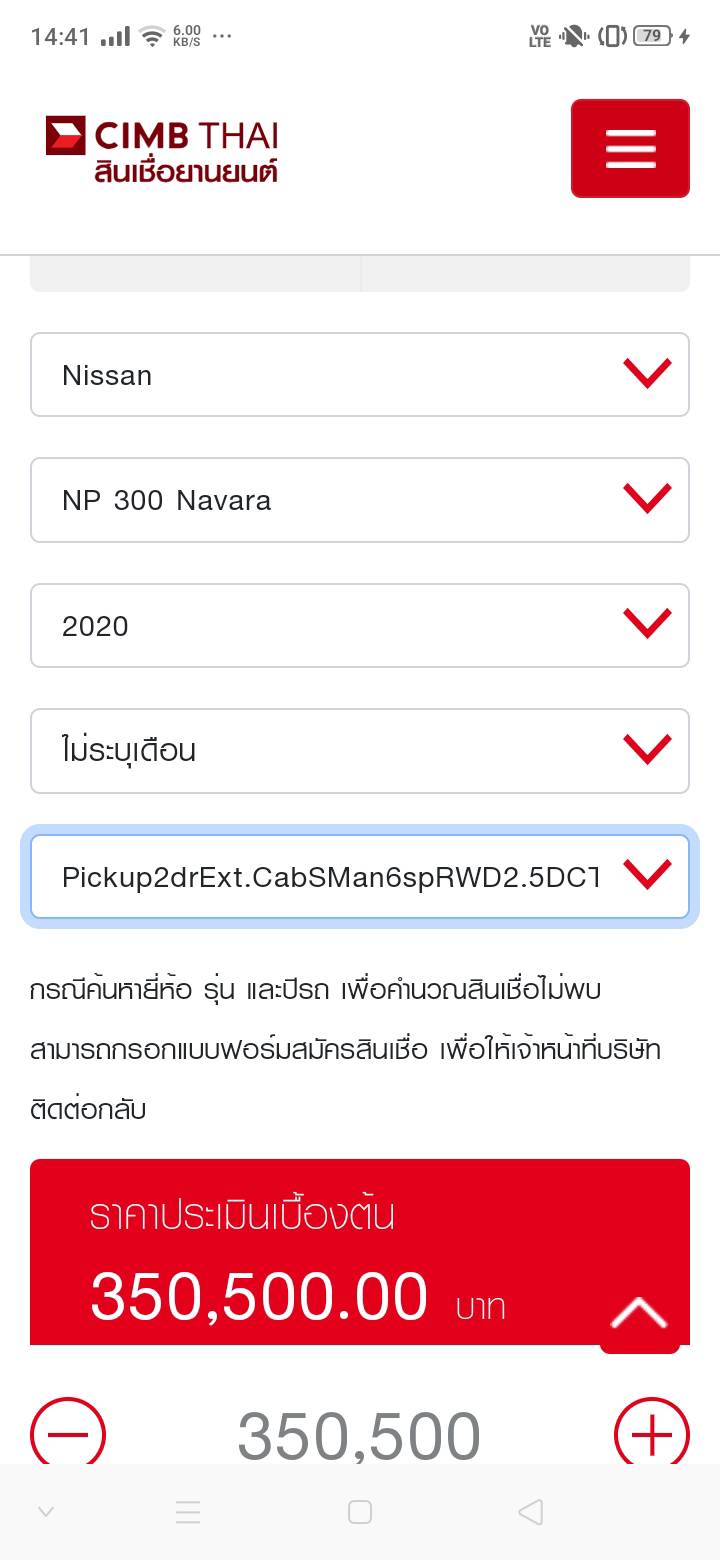The width and height of the screenshot is (720, 1560).
Task: Open recent apps from navigation bar
Action: [x=188, y=1512]
